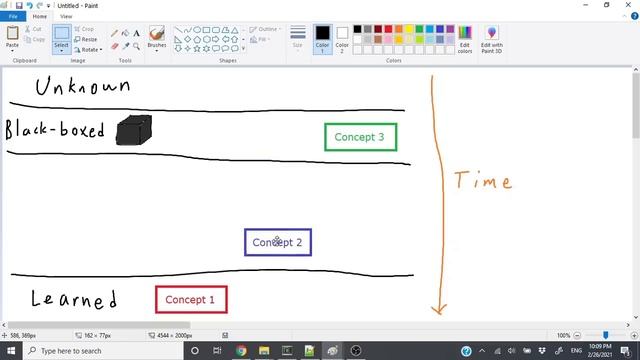640x360 pixels.
Task: Open Paint Help question mark icon
Action: click(635, 16)
